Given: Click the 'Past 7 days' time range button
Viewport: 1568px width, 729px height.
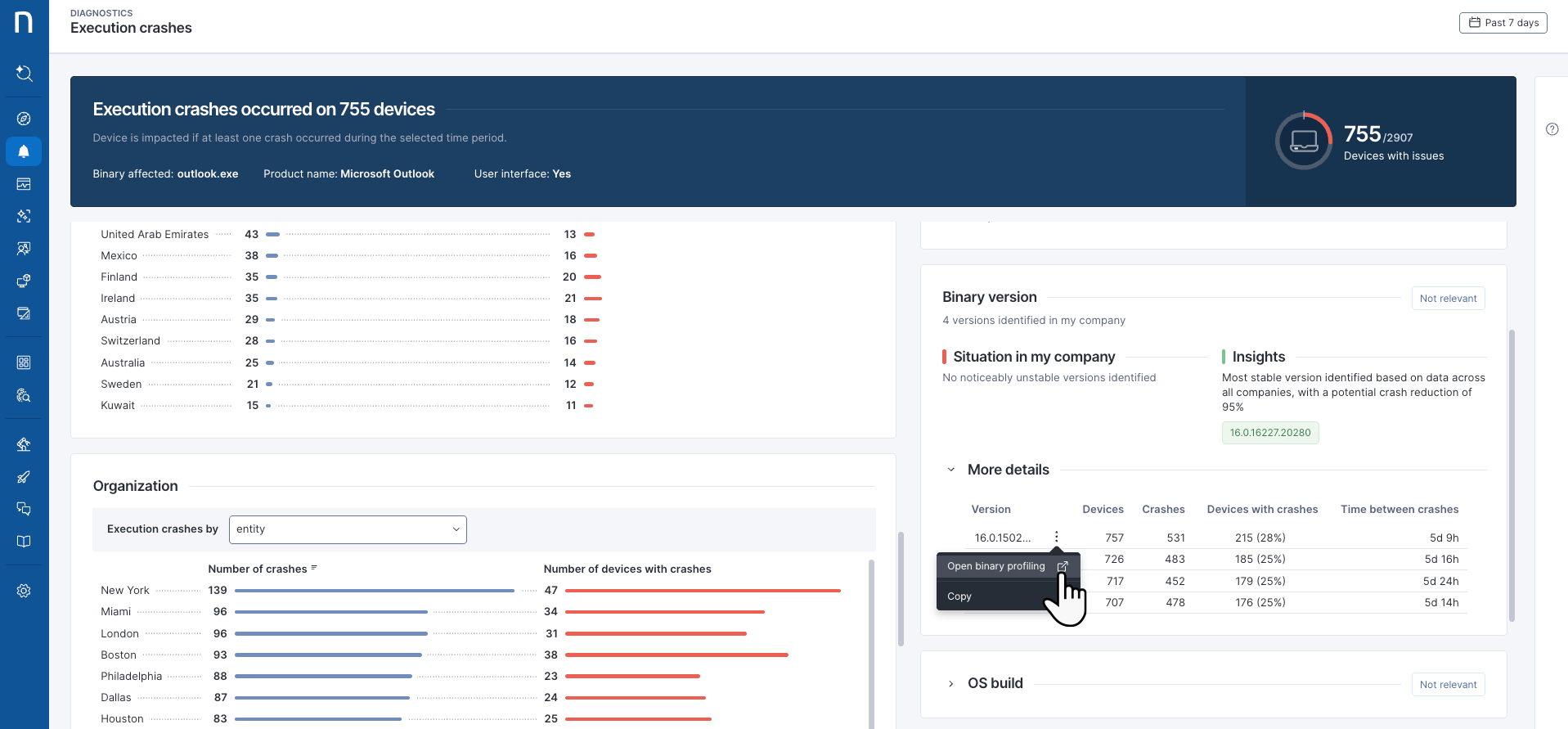Looking at the screenshot, I should point(1503,23).
